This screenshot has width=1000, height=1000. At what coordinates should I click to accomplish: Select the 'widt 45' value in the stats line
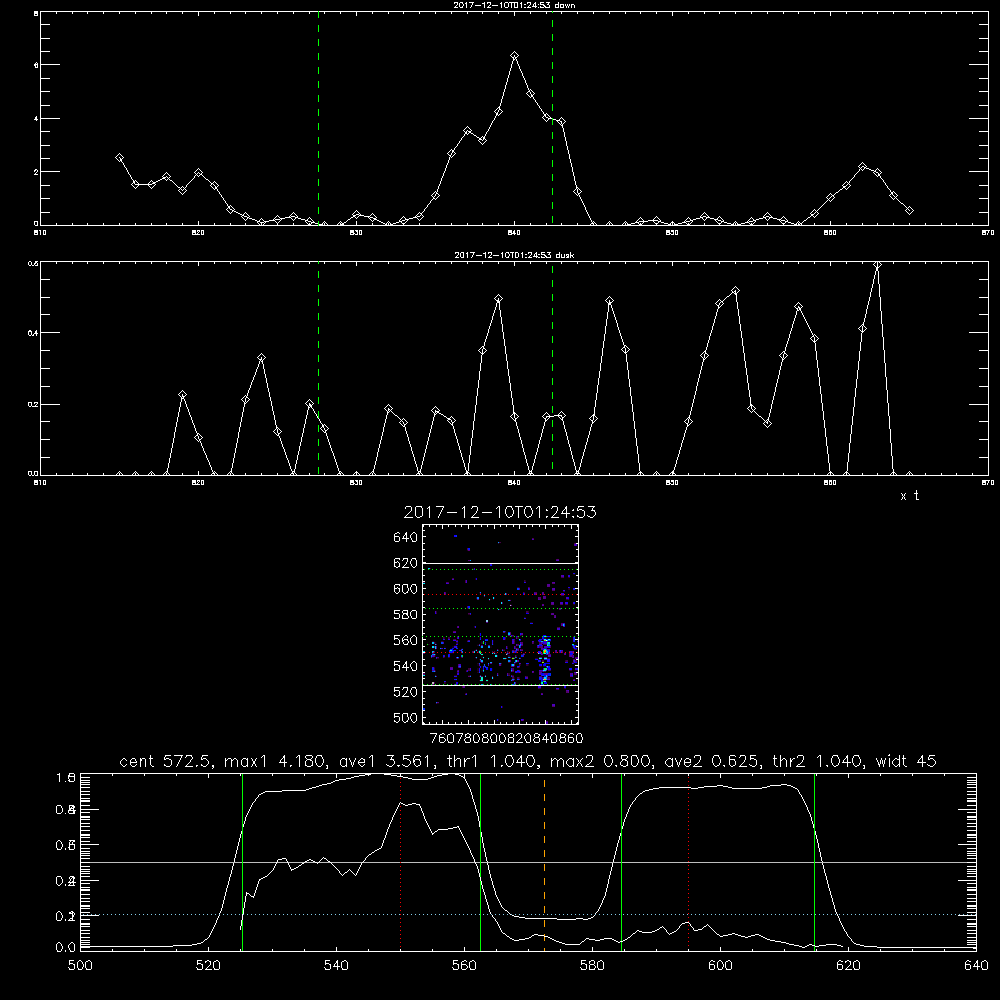[906, 761]
